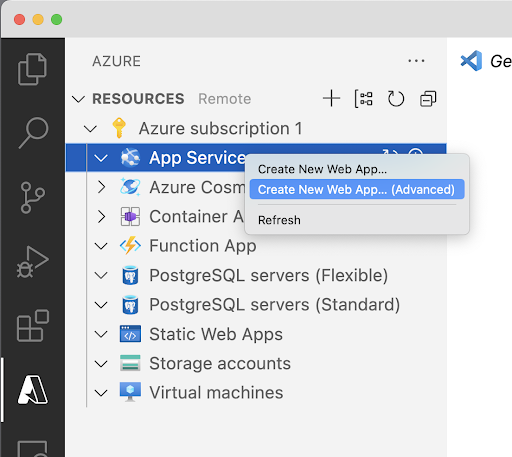Click the AZURE panel title
The width and height of the screenshot is (512, 457).
(x=117, y=61)
